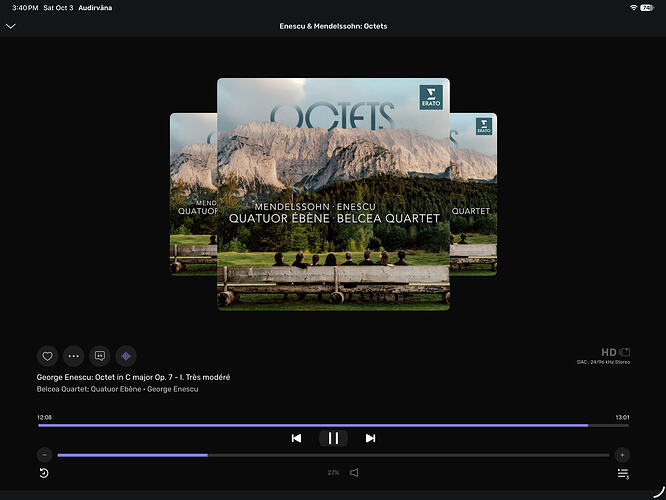Seek in the track progress bar
The image size is (666, 500).
[333, 425]
